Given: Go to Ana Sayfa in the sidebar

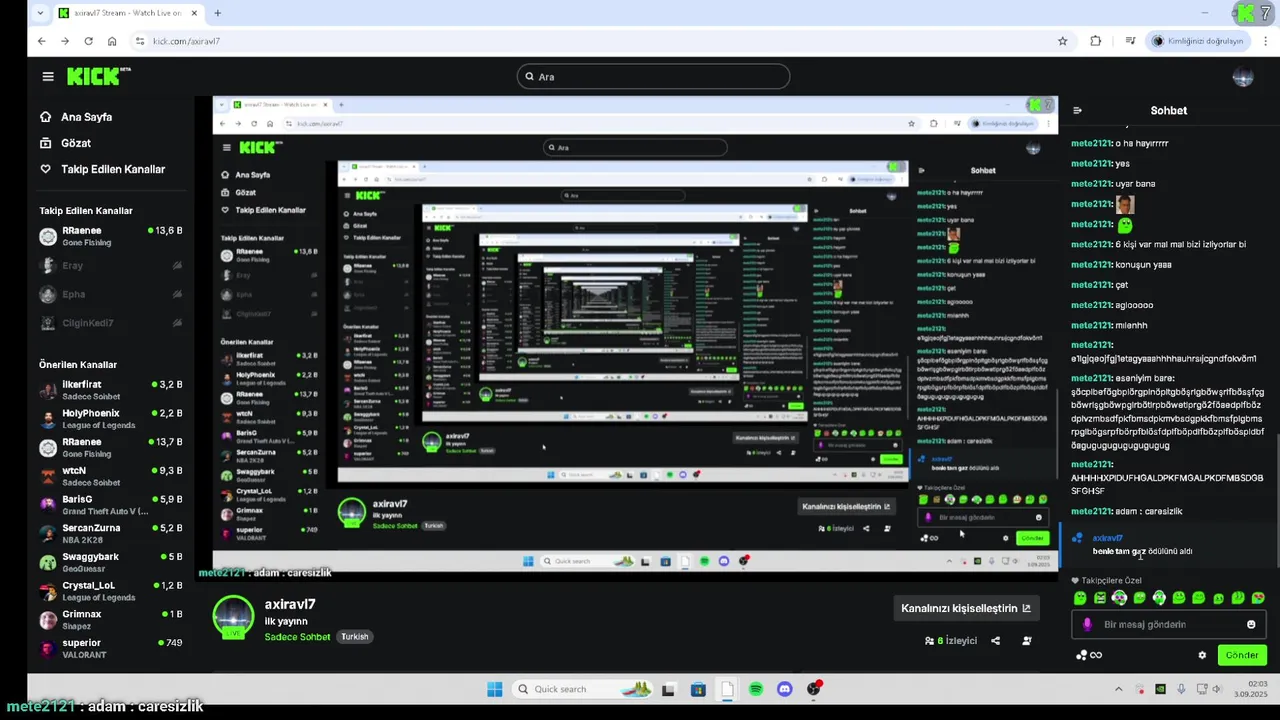Looking at the screenshot, I should (86, 117).
